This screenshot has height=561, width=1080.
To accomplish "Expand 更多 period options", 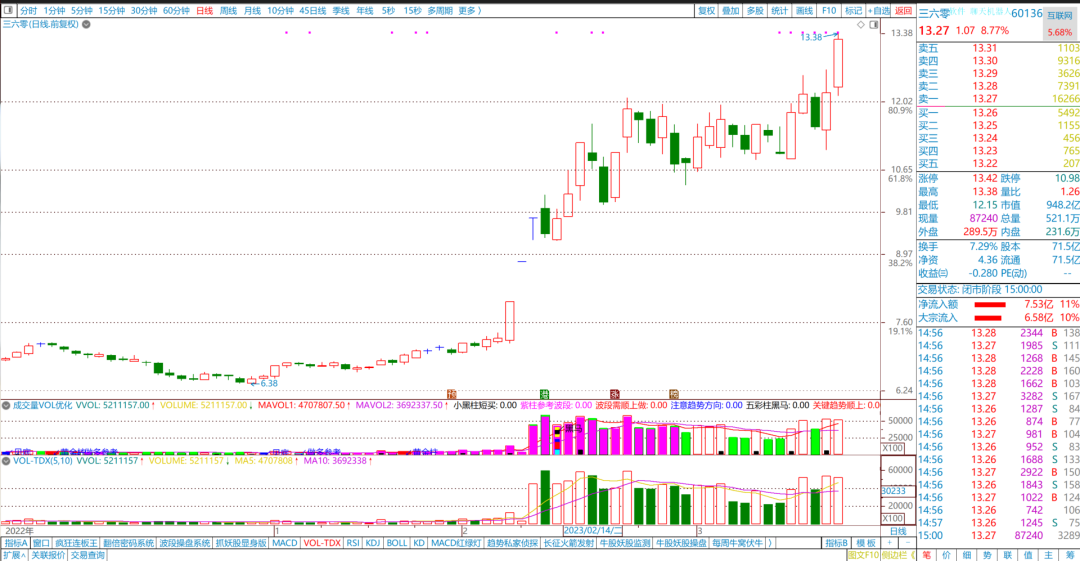I will (469, 11).
